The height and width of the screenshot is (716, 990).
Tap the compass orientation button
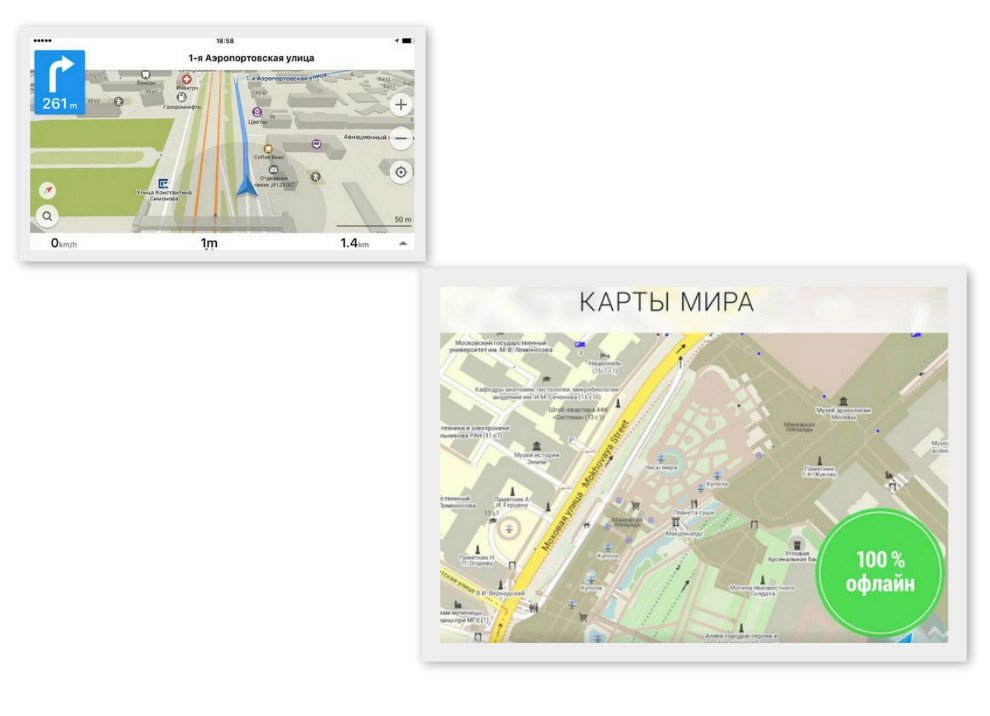(47, 190)
